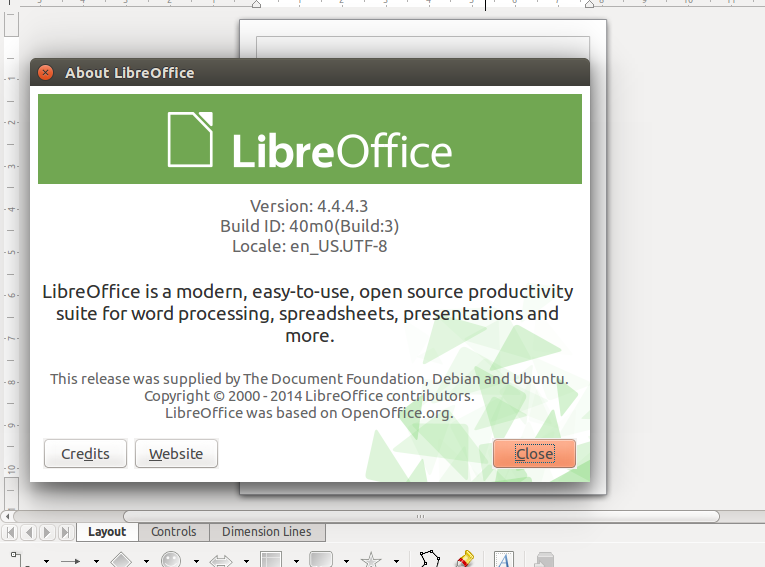Jump to last tab arrow

coord(65,532)
